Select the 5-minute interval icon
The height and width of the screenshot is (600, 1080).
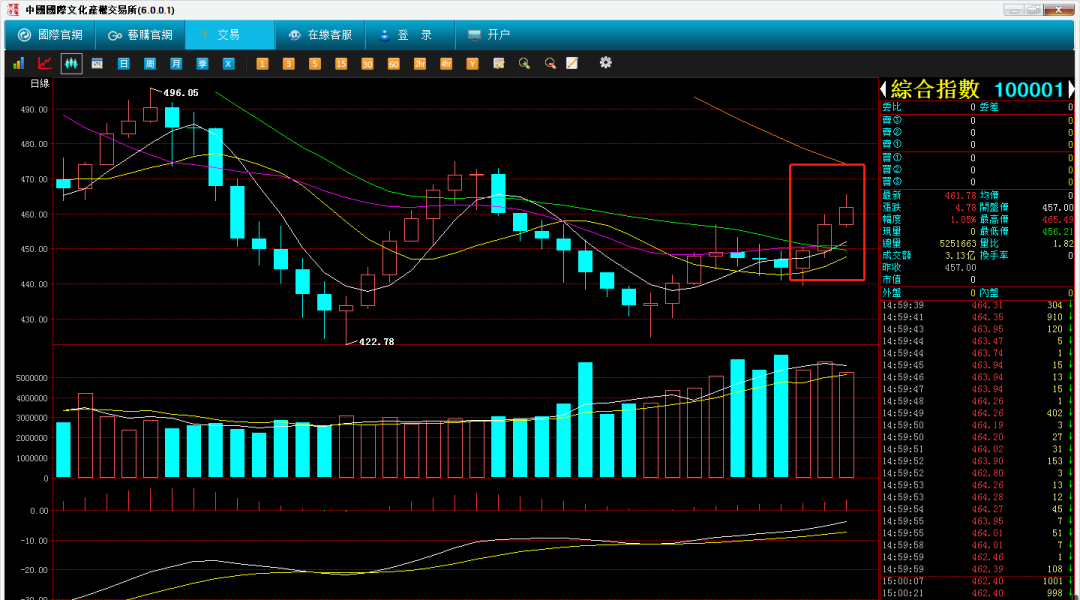pos(315,63)
